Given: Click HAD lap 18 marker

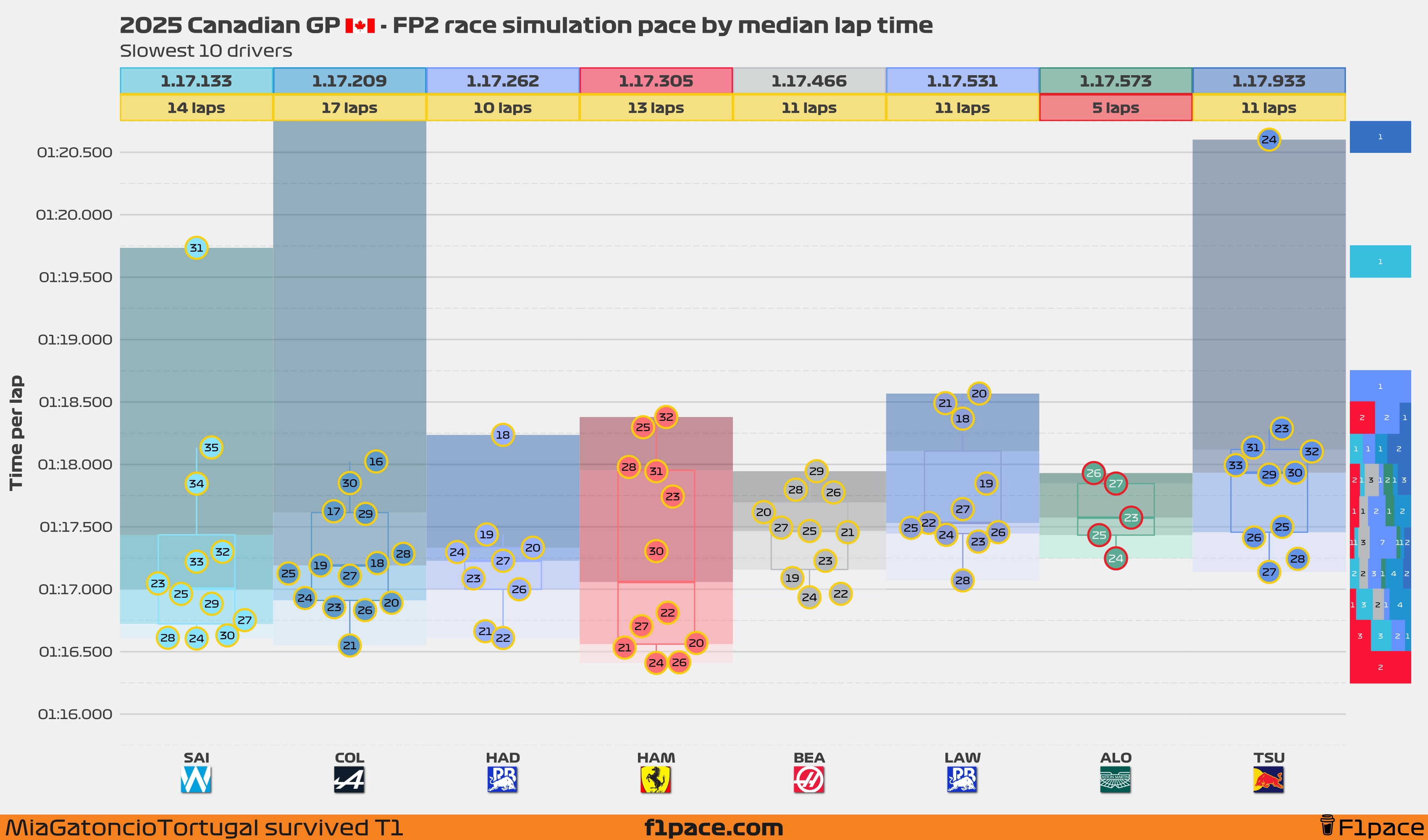Looking at the screenshot, I should [503, 435].
